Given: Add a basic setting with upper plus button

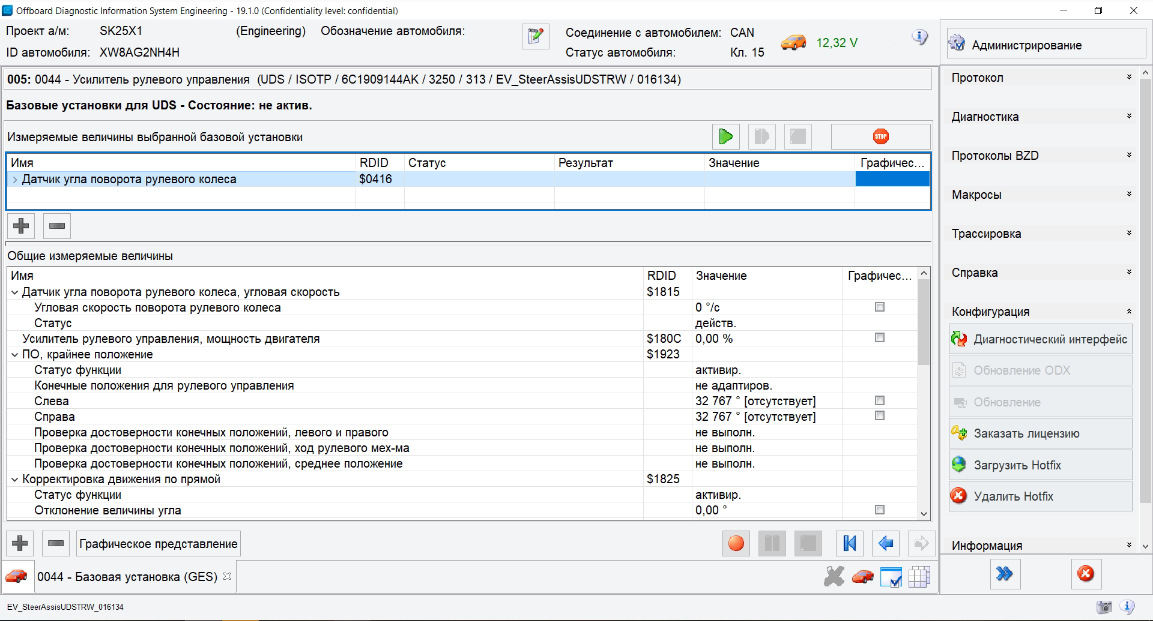Looking at the screenshot, I should [21, 226].
